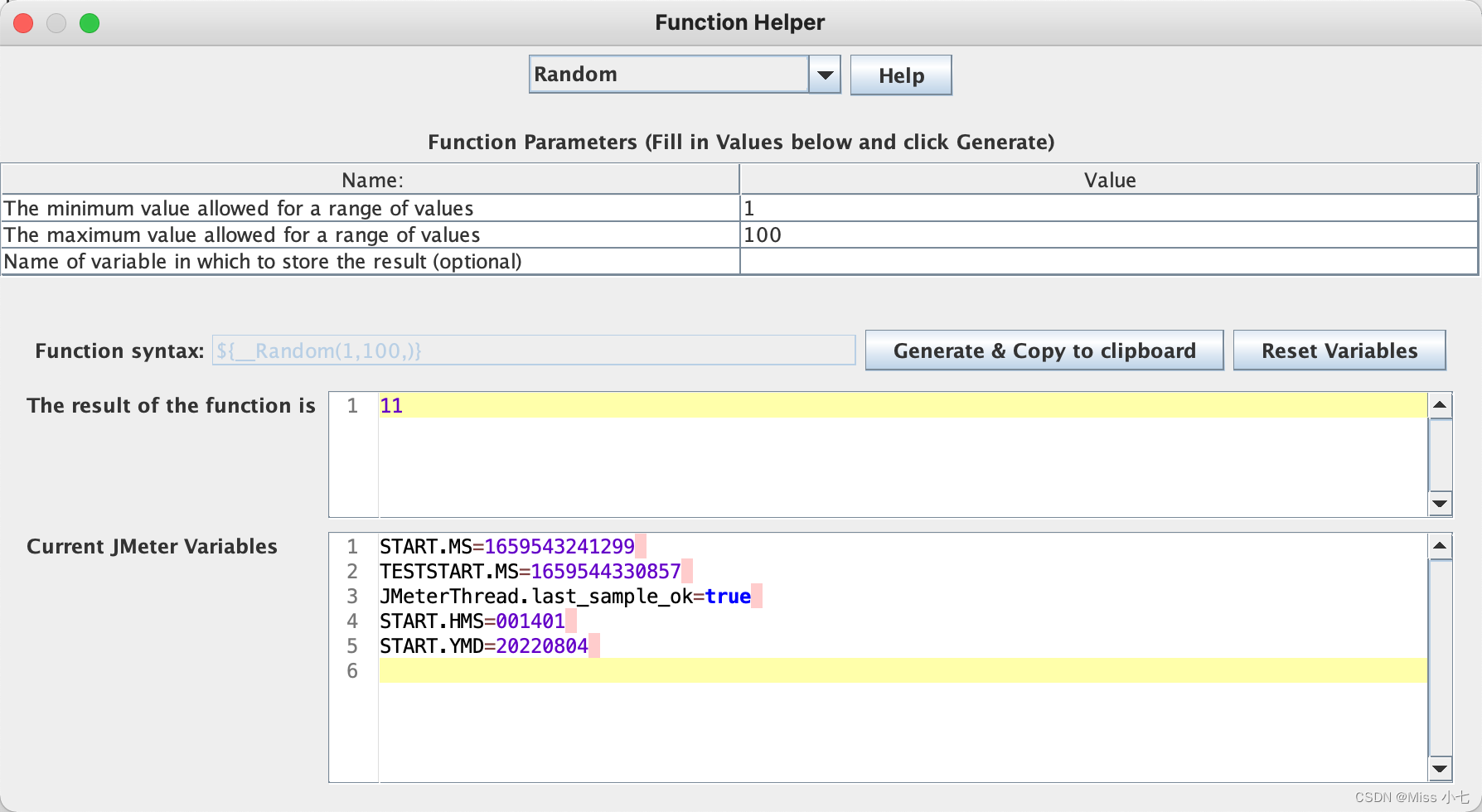Click result pane scrollbar up arrow
Screen dimensions: 1482x812
point(1441,405)
